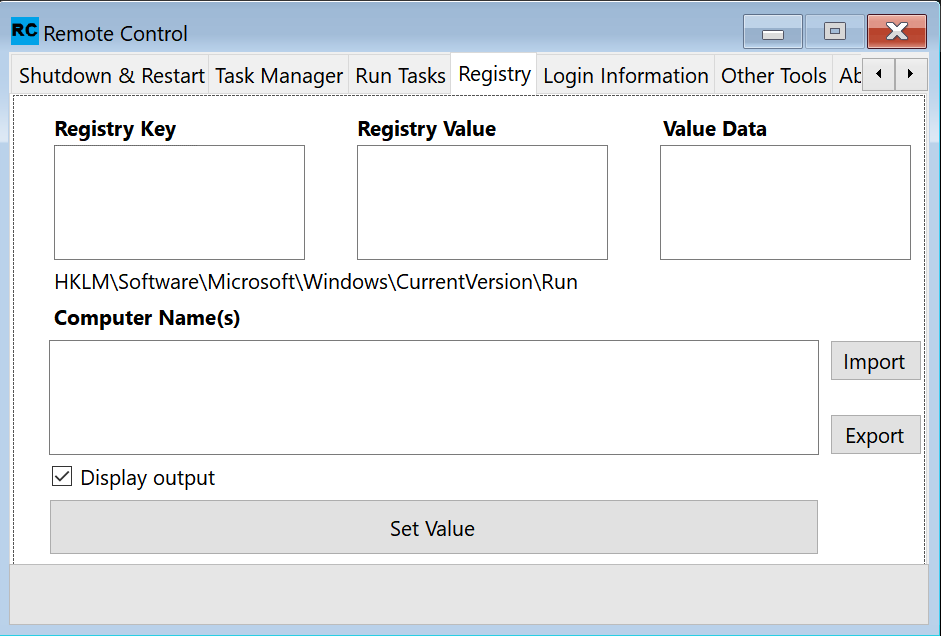Maximize the Remote Control window
The height and width of the screenshot is (636, 941).
coord(834,32)
